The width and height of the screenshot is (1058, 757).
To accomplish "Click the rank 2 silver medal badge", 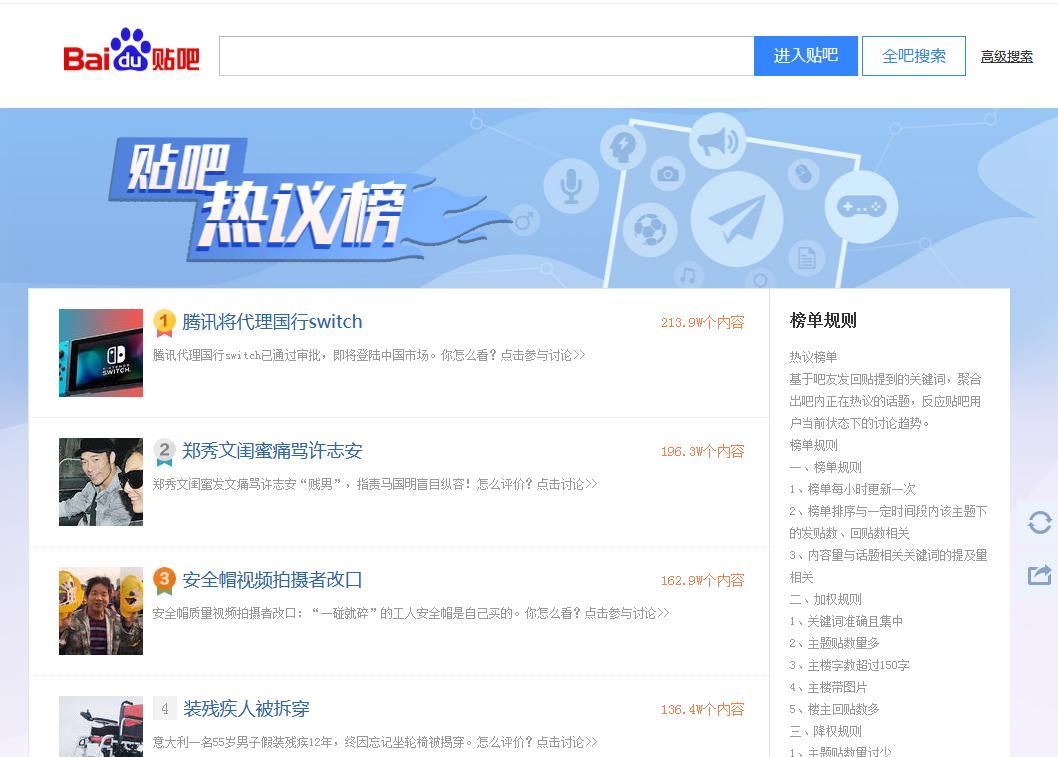I will click(165, 451).
